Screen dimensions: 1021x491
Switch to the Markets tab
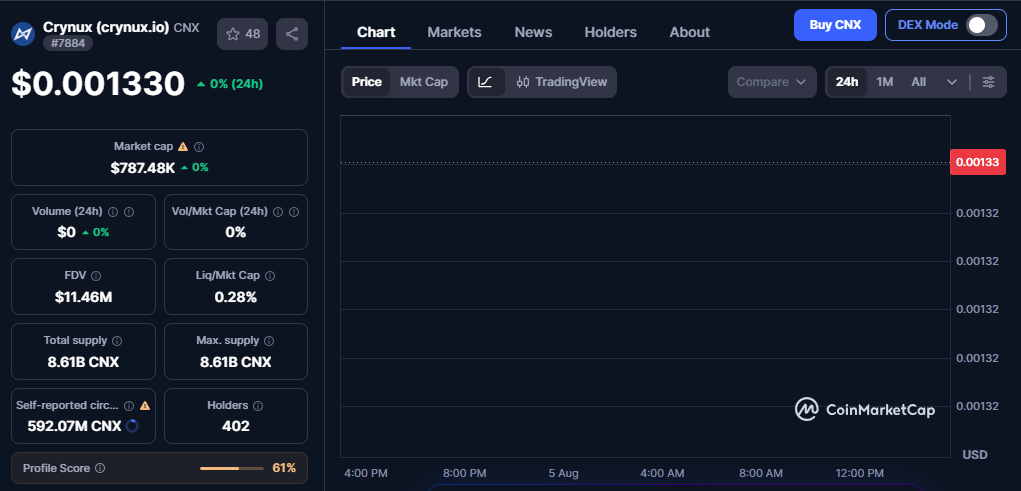click(454, 32)
